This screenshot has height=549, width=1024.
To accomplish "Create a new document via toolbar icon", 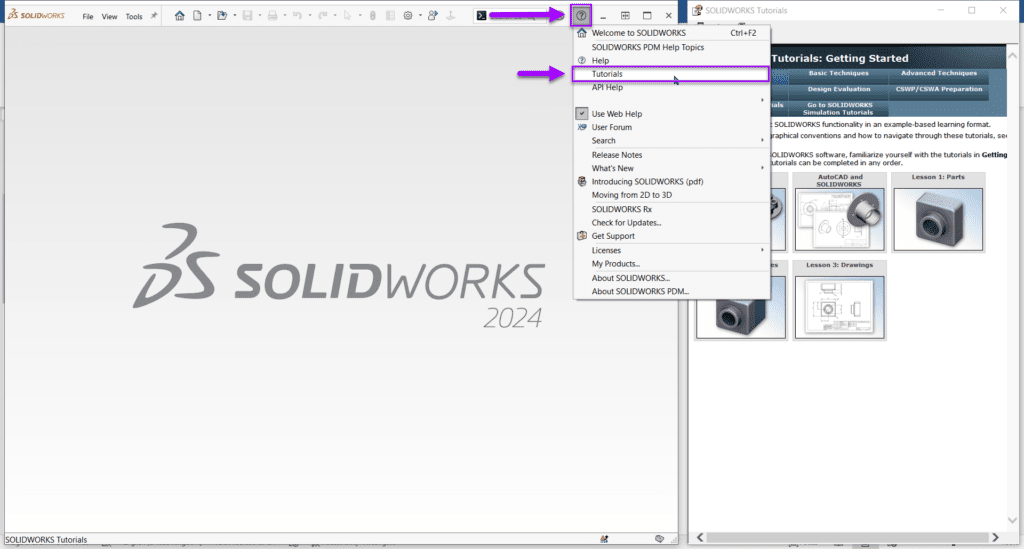I will 197,16.
